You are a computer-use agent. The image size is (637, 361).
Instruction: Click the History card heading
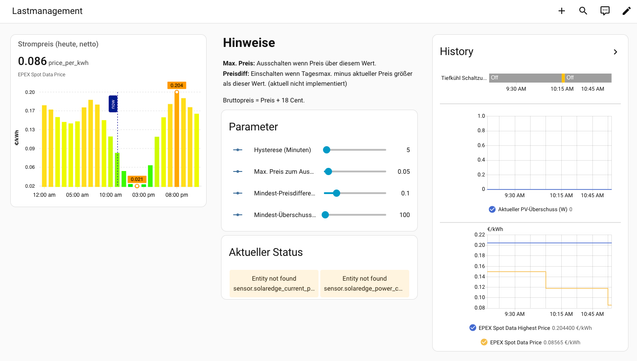click(457, 52)
